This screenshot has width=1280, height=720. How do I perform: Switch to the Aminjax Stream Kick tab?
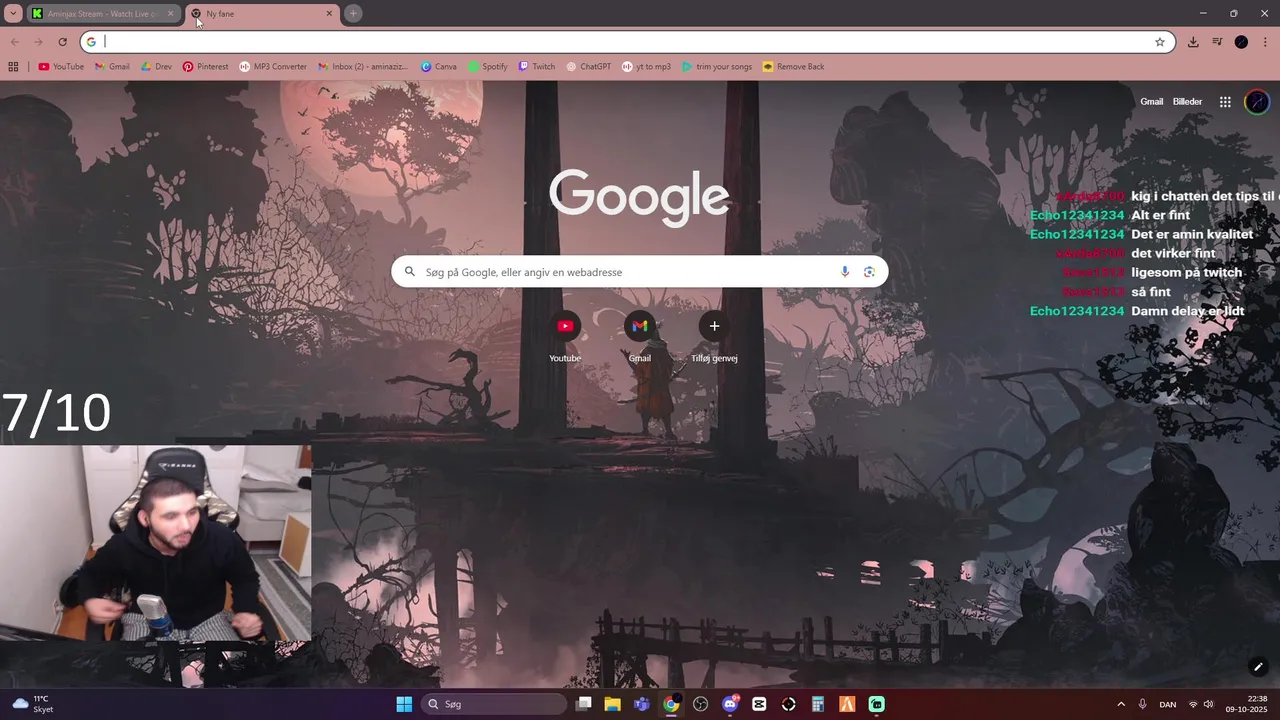pos(102,14)
